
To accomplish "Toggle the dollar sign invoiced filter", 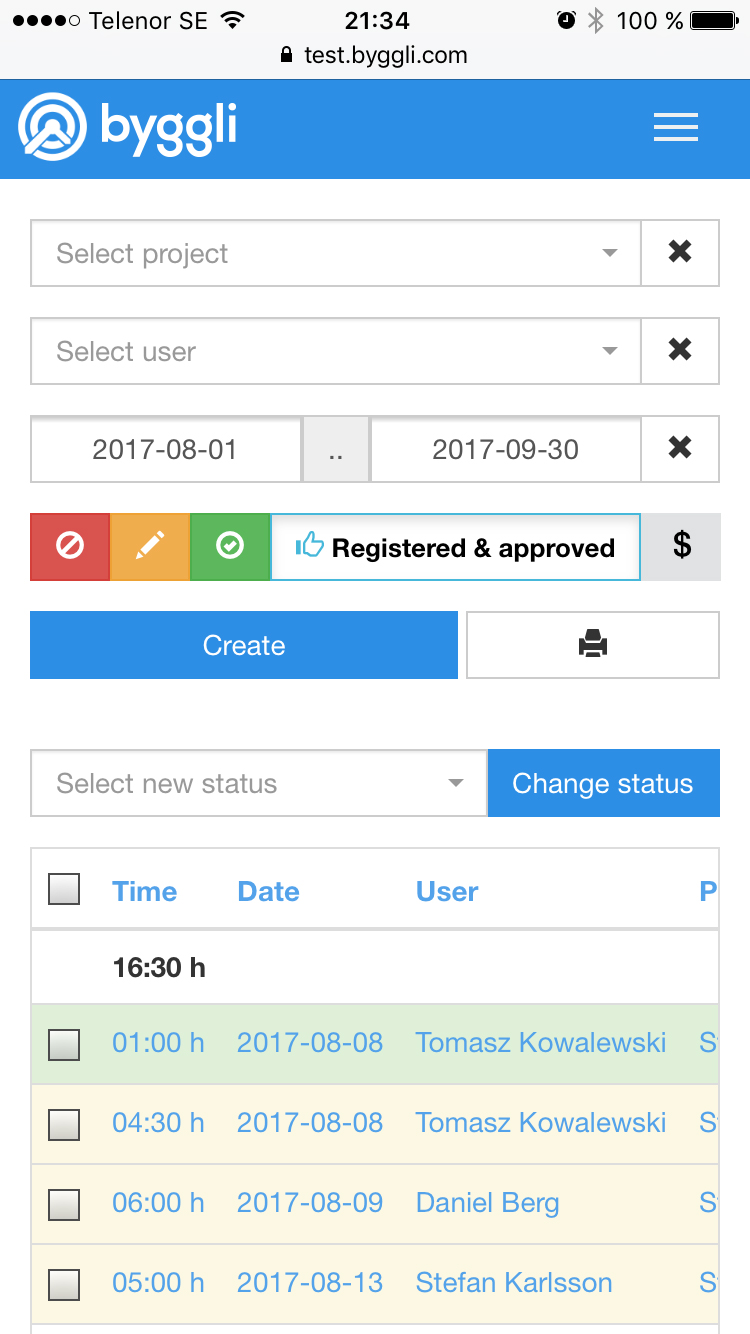I will (681, 547).
